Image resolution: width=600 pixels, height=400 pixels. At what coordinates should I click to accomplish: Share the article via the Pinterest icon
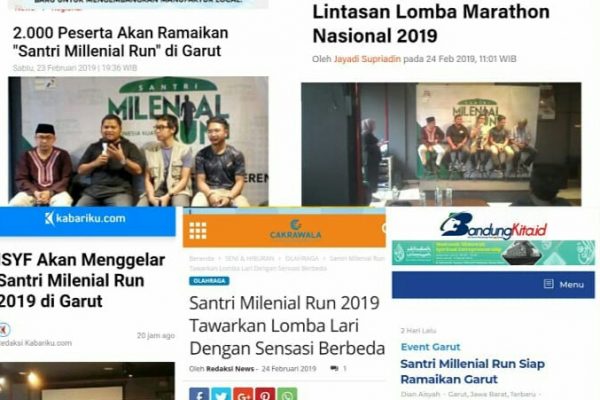click(265, 394)
